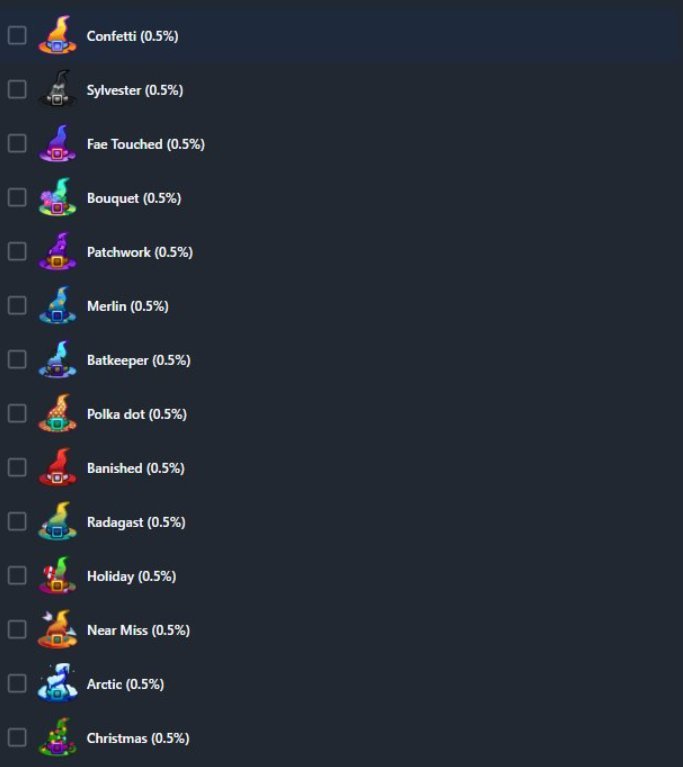Viewport: 683px width, 767px height.
Task: Select the Near Miss (0.5%) text
Action: click(x=138, y=630)
